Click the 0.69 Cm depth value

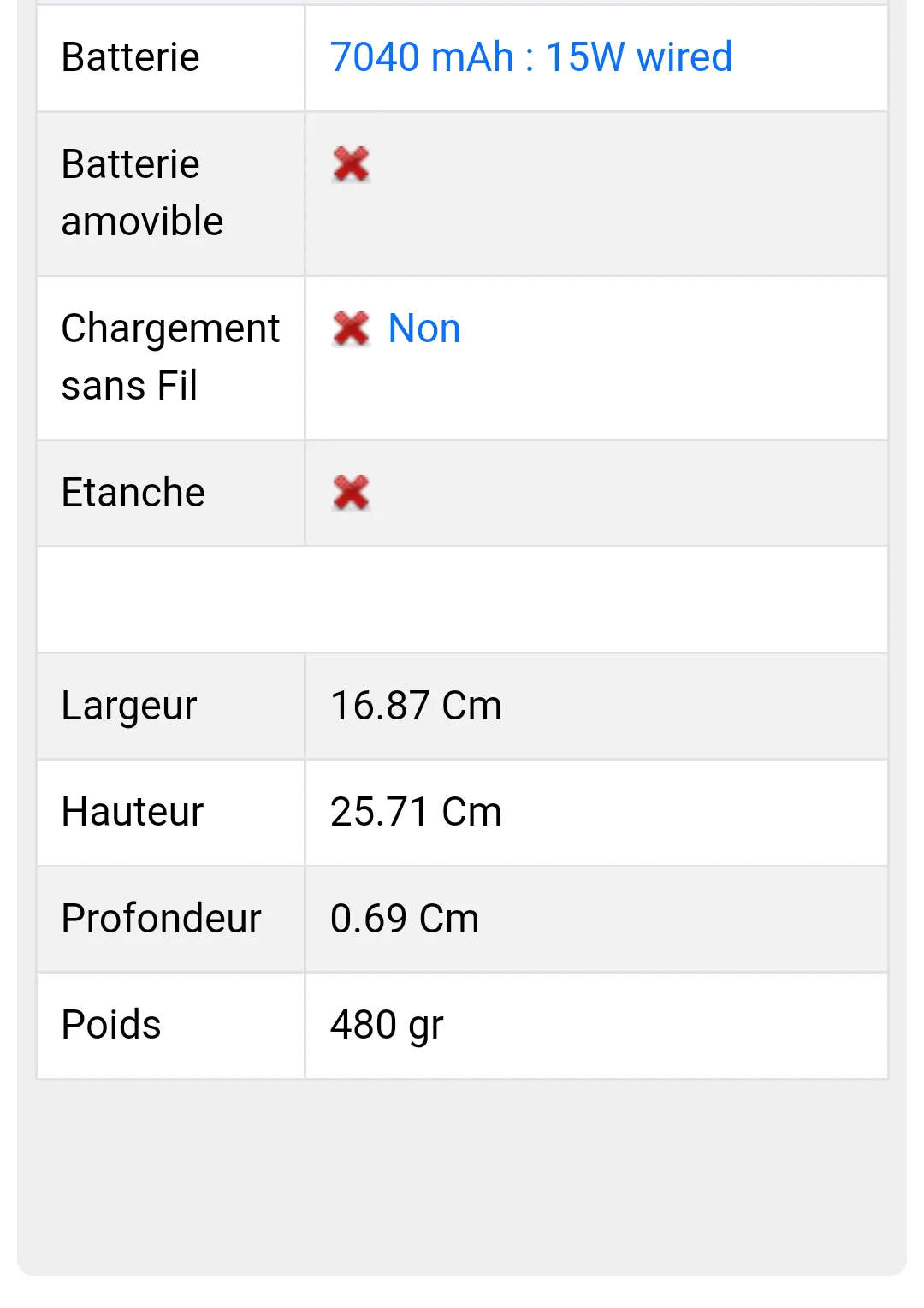coord(405,919)
